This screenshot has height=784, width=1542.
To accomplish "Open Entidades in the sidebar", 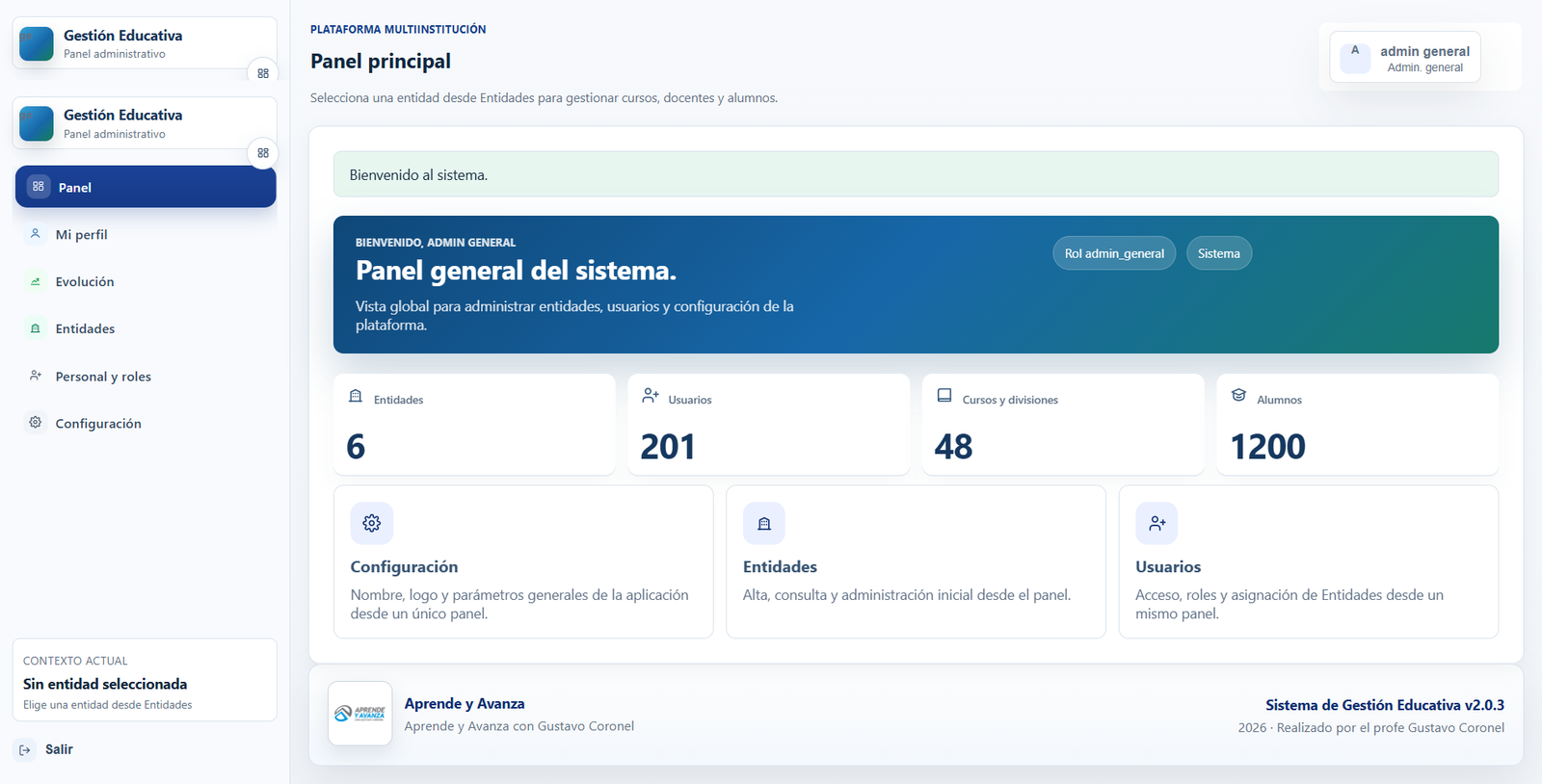I will coord(146,328).
